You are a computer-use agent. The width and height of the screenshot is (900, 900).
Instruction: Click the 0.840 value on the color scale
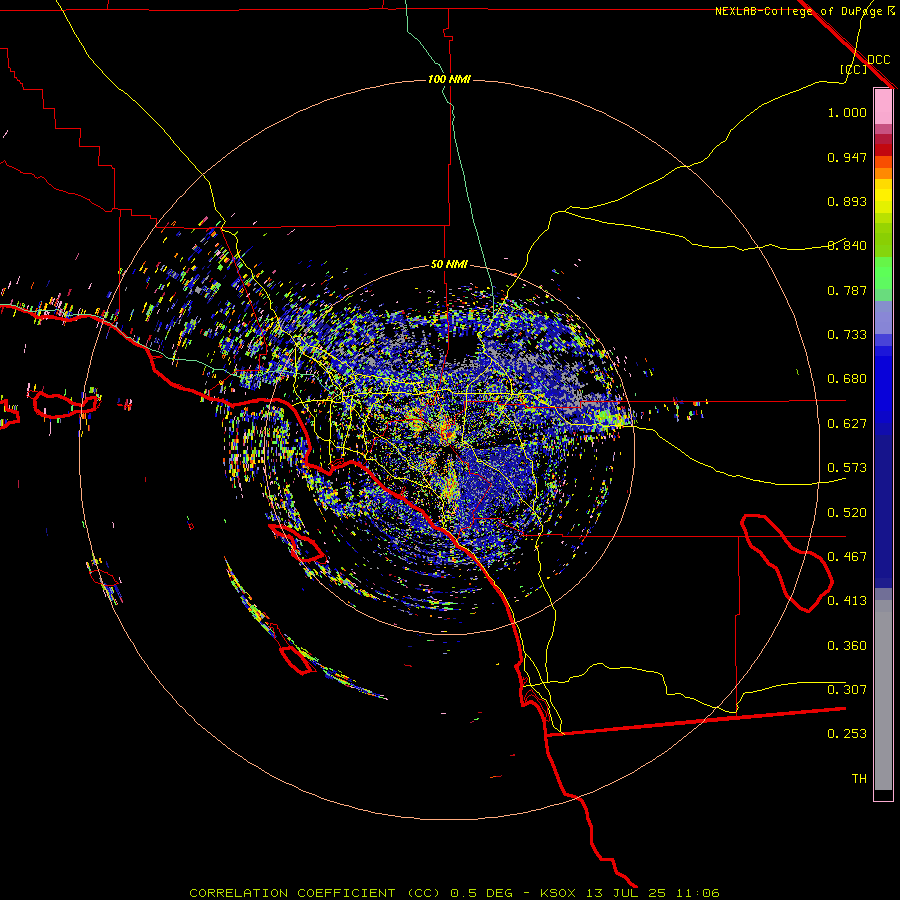pyautogui.click(x=847, y=246)
